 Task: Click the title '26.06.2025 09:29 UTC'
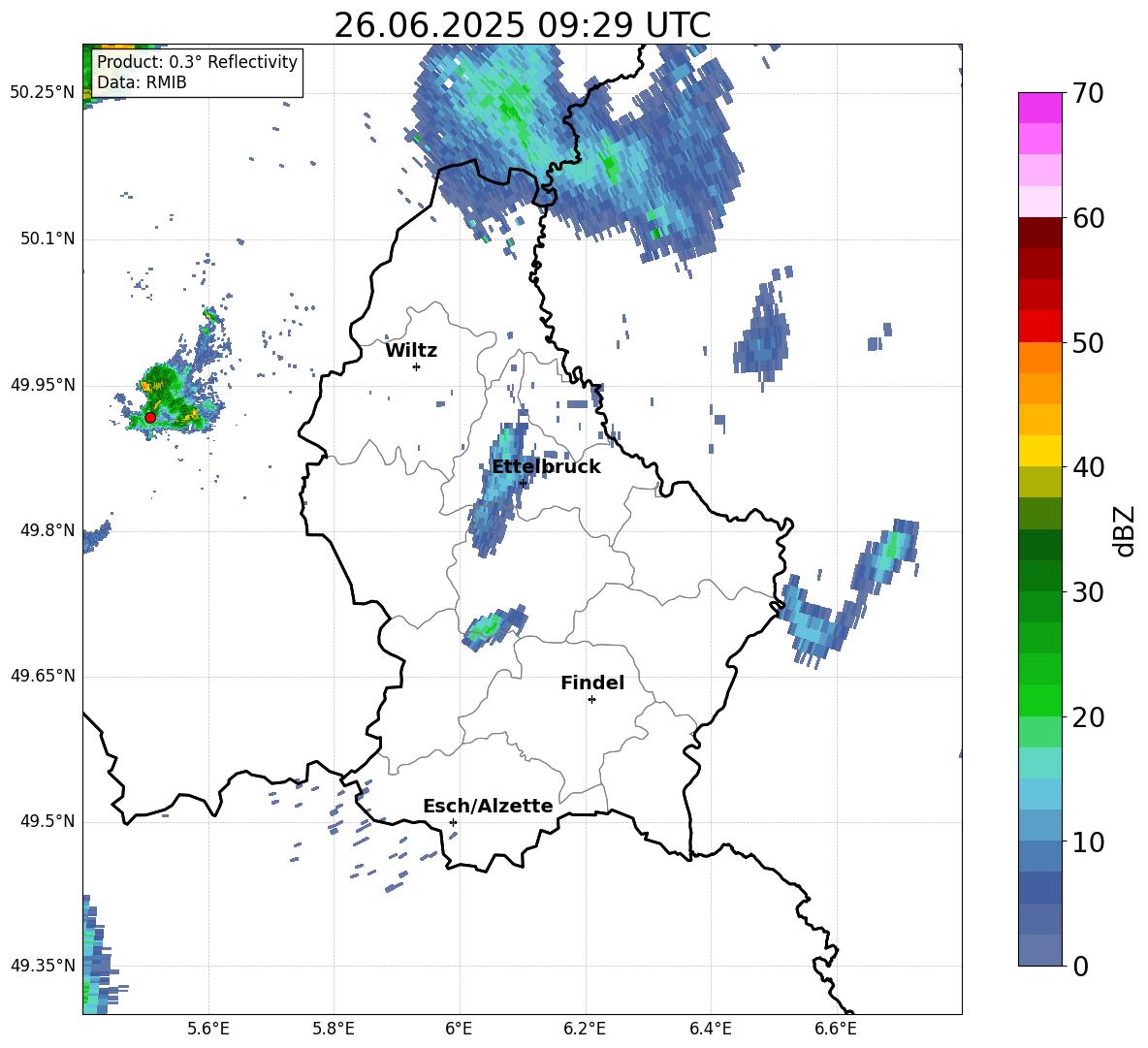tap(522, 25)
